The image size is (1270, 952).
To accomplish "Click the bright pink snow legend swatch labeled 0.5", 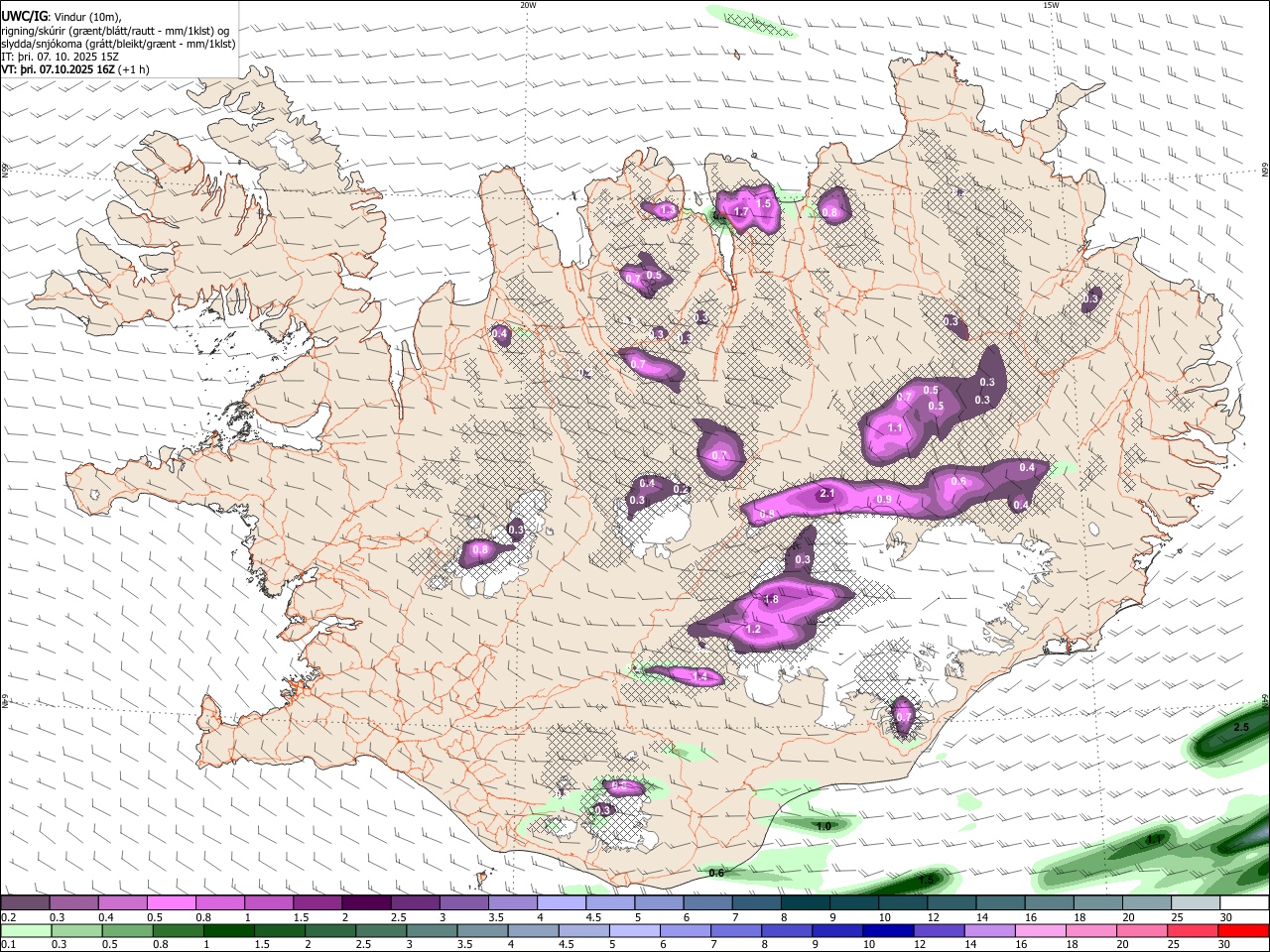I will (171, 903).
